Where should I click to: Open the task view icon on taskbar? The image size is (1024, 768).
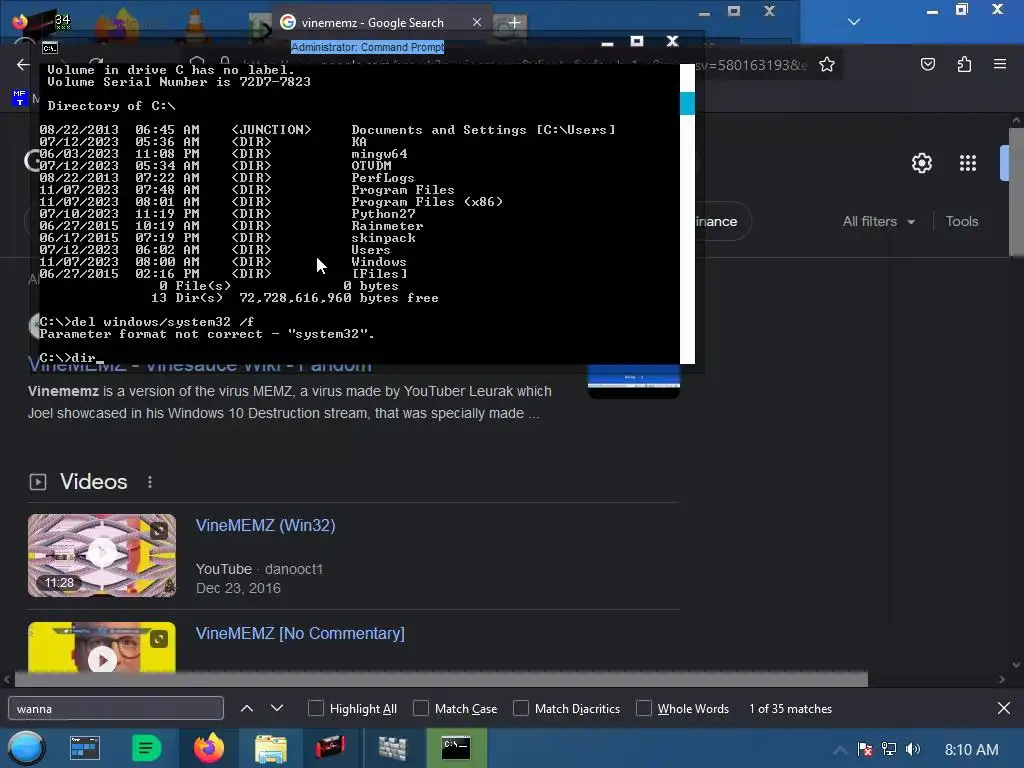tap(85, 748)
